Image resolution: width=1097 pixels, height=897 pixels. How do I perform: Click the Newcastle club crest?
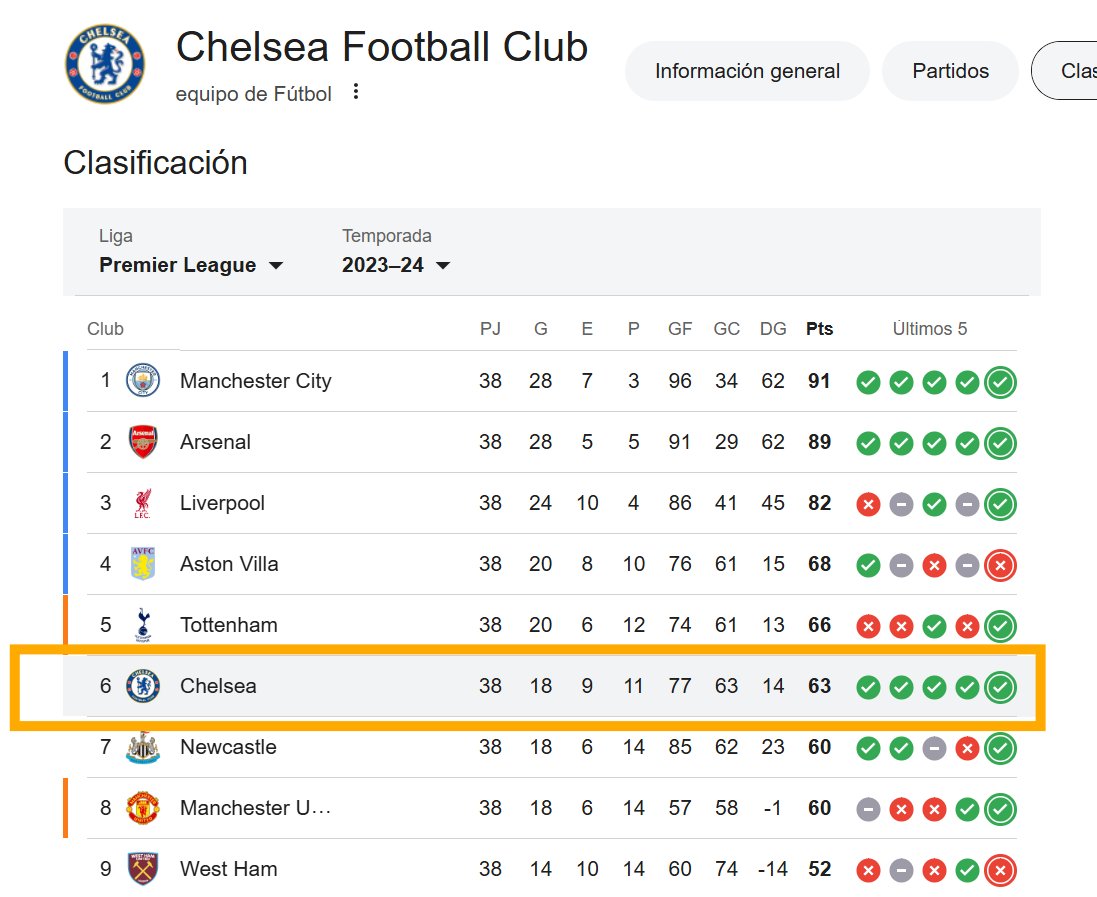[143, 747]
